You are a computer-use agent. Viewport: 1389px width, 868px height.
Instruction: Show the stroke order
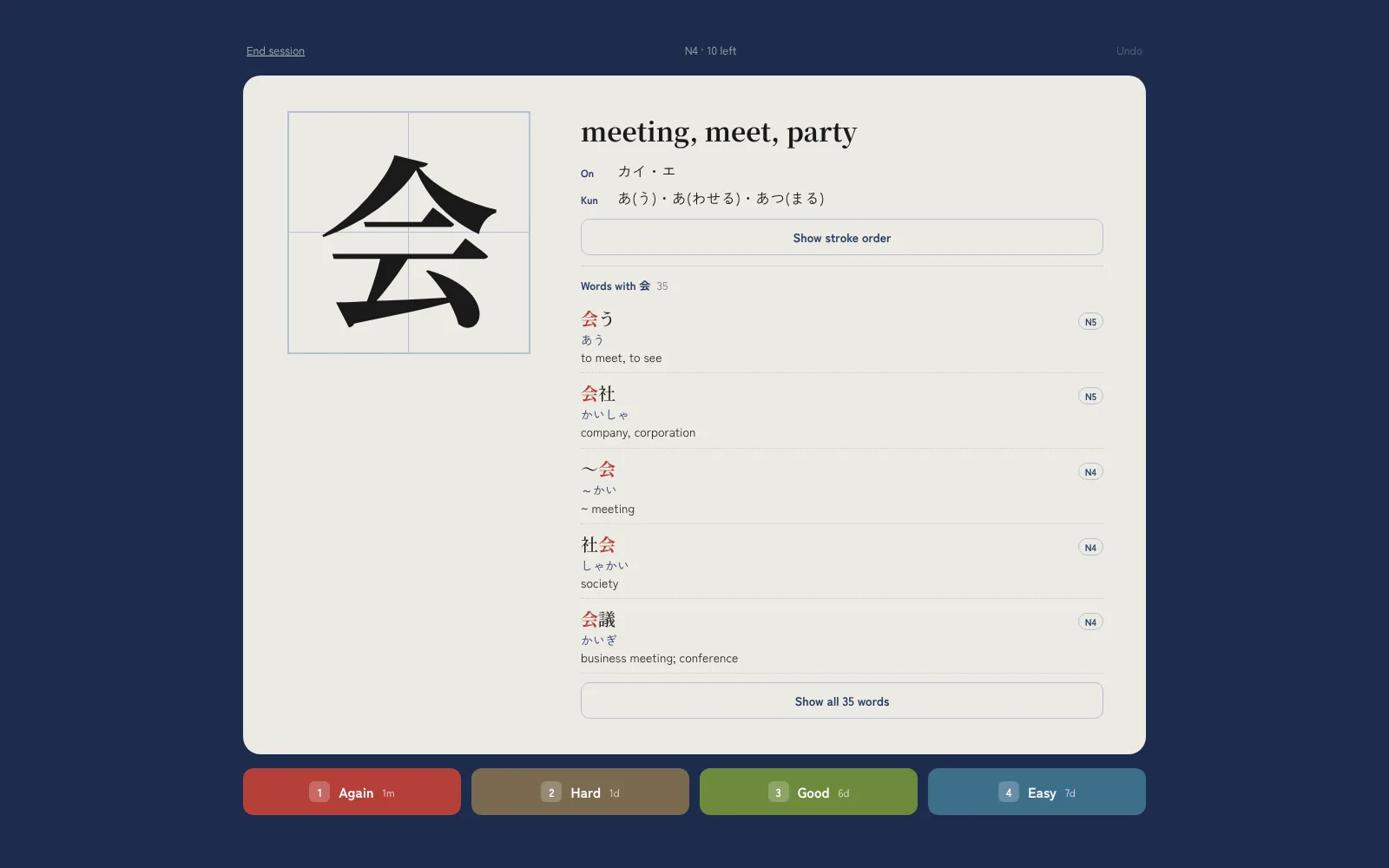pos(842,238)
